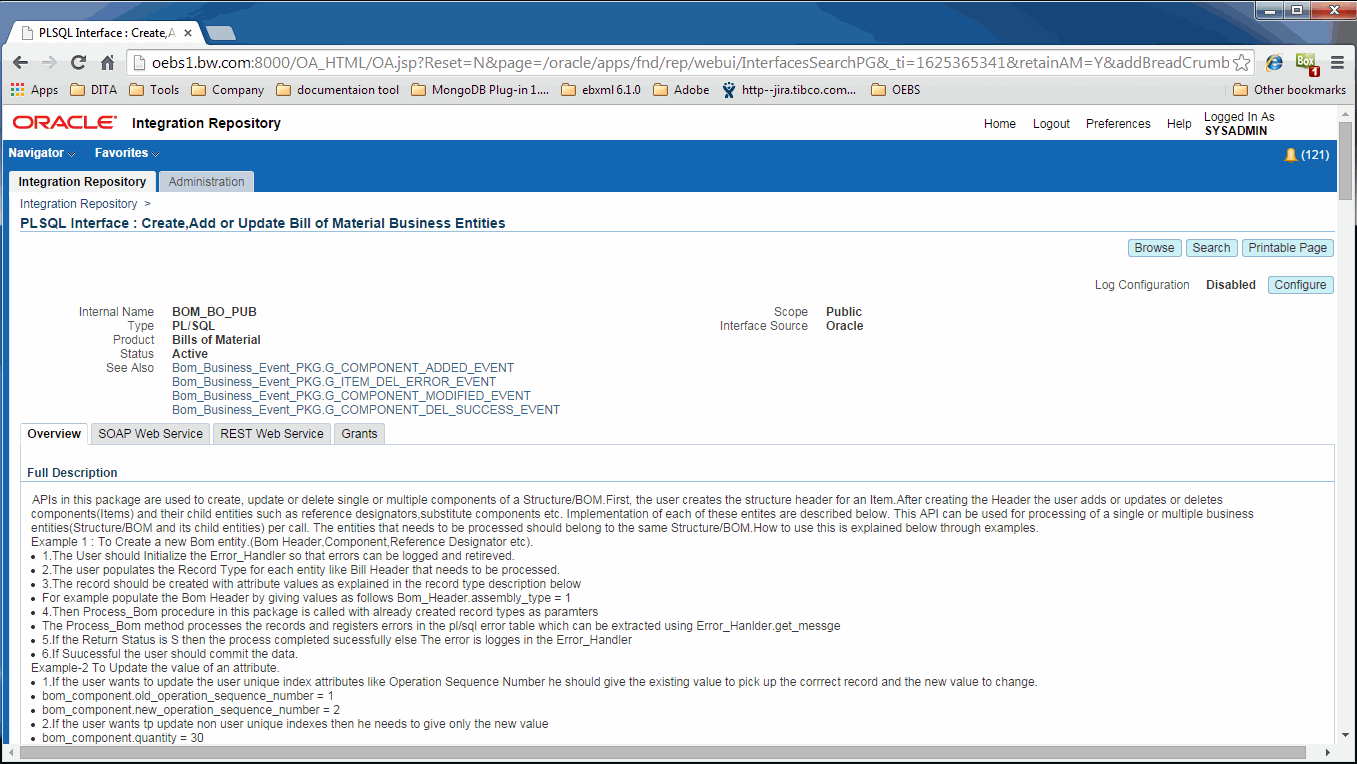Click the browser back arrow
Viewport: 1357px width, 764px height.
(20, 62)
